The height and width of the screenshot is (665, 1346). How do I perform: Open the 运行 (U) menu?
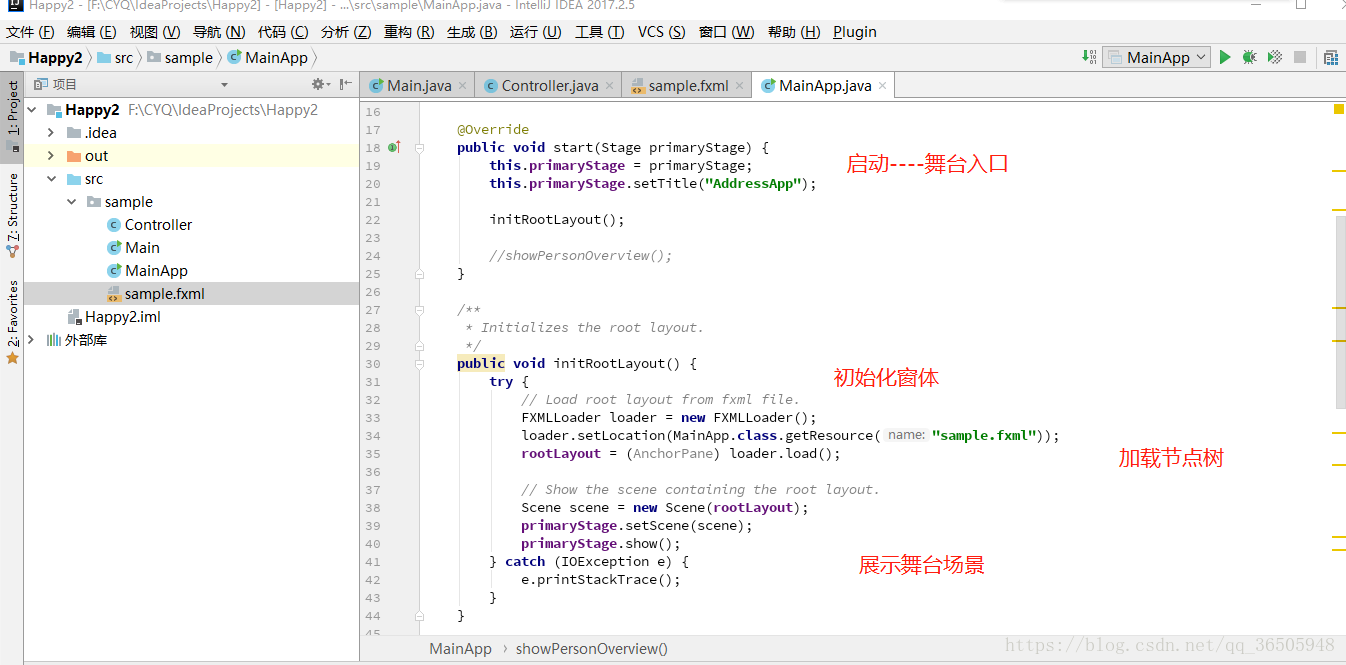pos(536,32)
